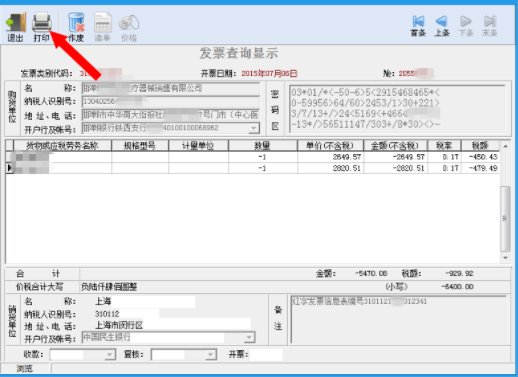Select the 单价(不含税) column header
This screenshot has height=377, width=518.
[330, 146]
